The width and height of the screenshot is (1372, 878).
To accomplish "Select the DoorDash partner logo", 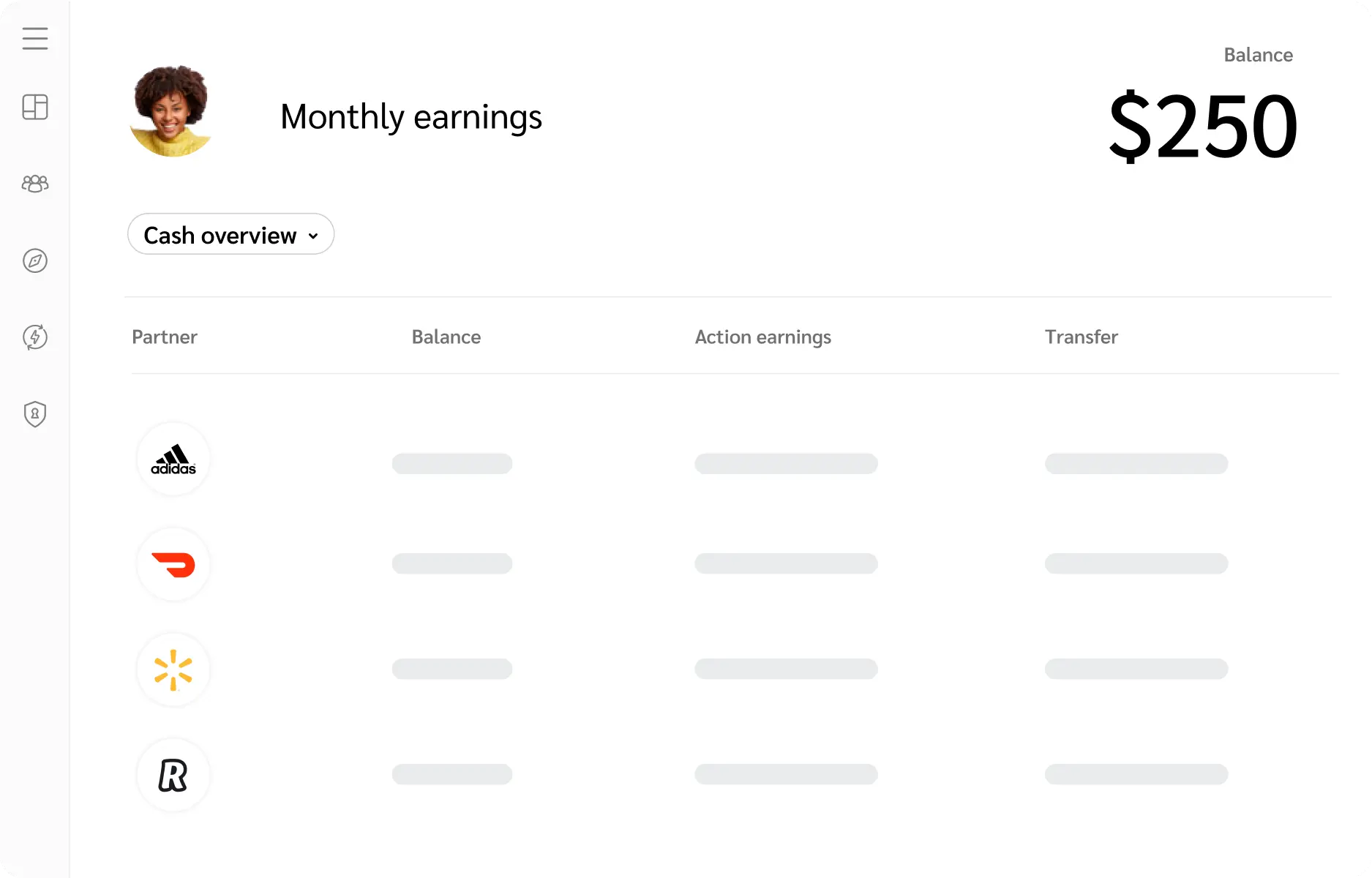I will point(173,565).
